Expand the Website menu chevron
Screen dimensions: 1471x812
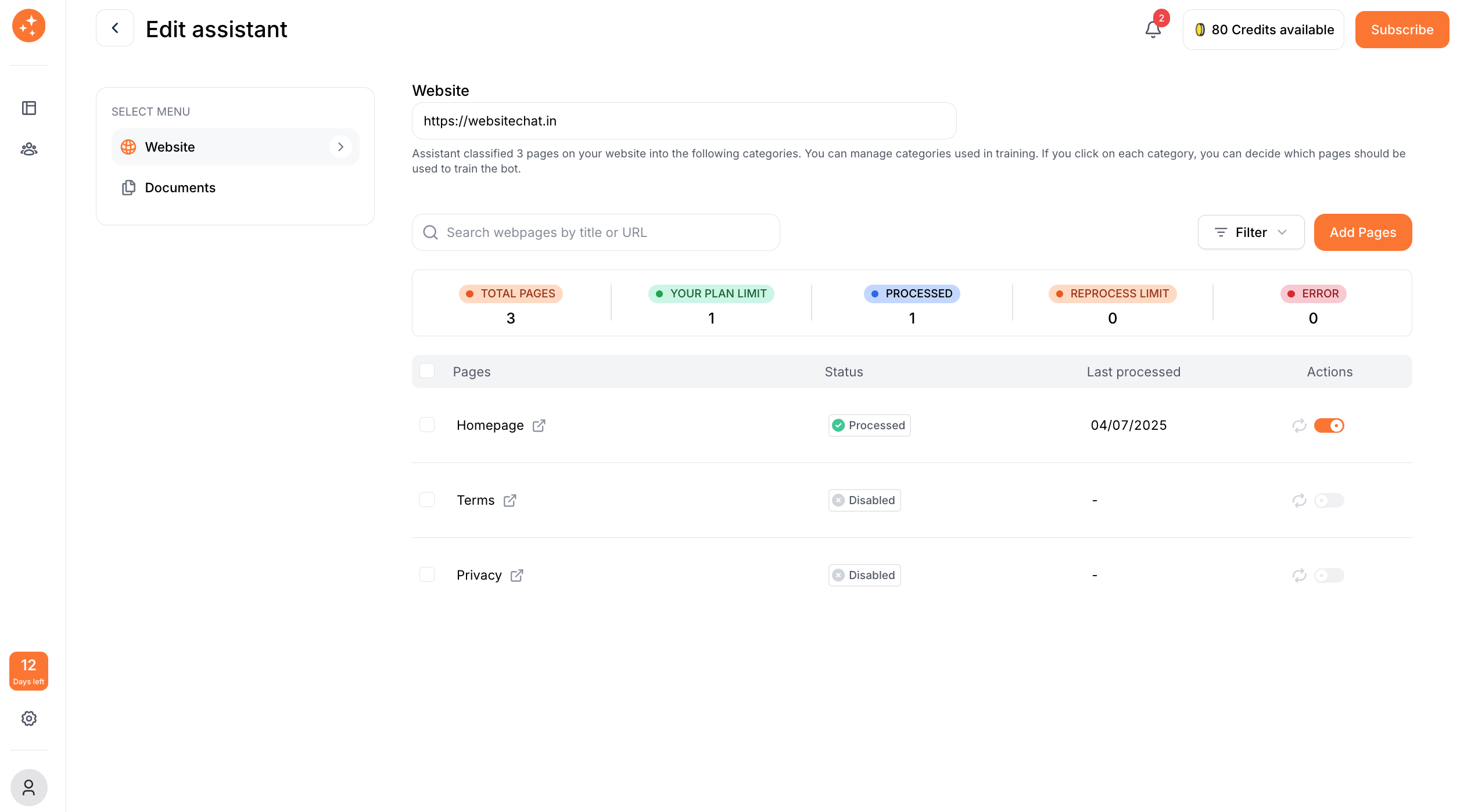[x=340, y=147]
